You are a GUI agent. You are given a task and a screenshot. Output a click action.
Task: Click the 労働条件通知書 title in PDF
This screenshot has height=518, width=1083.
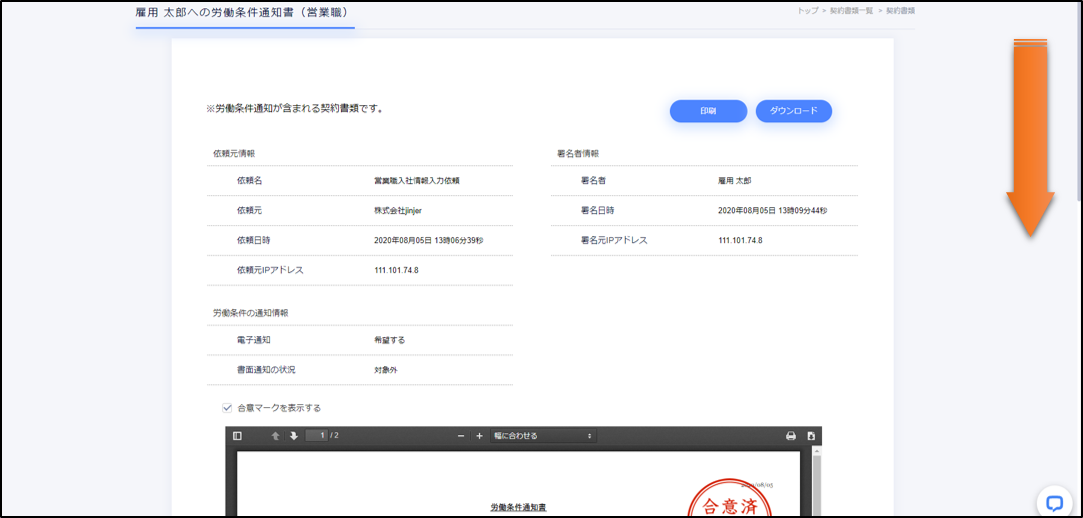(x=519, y=507)
